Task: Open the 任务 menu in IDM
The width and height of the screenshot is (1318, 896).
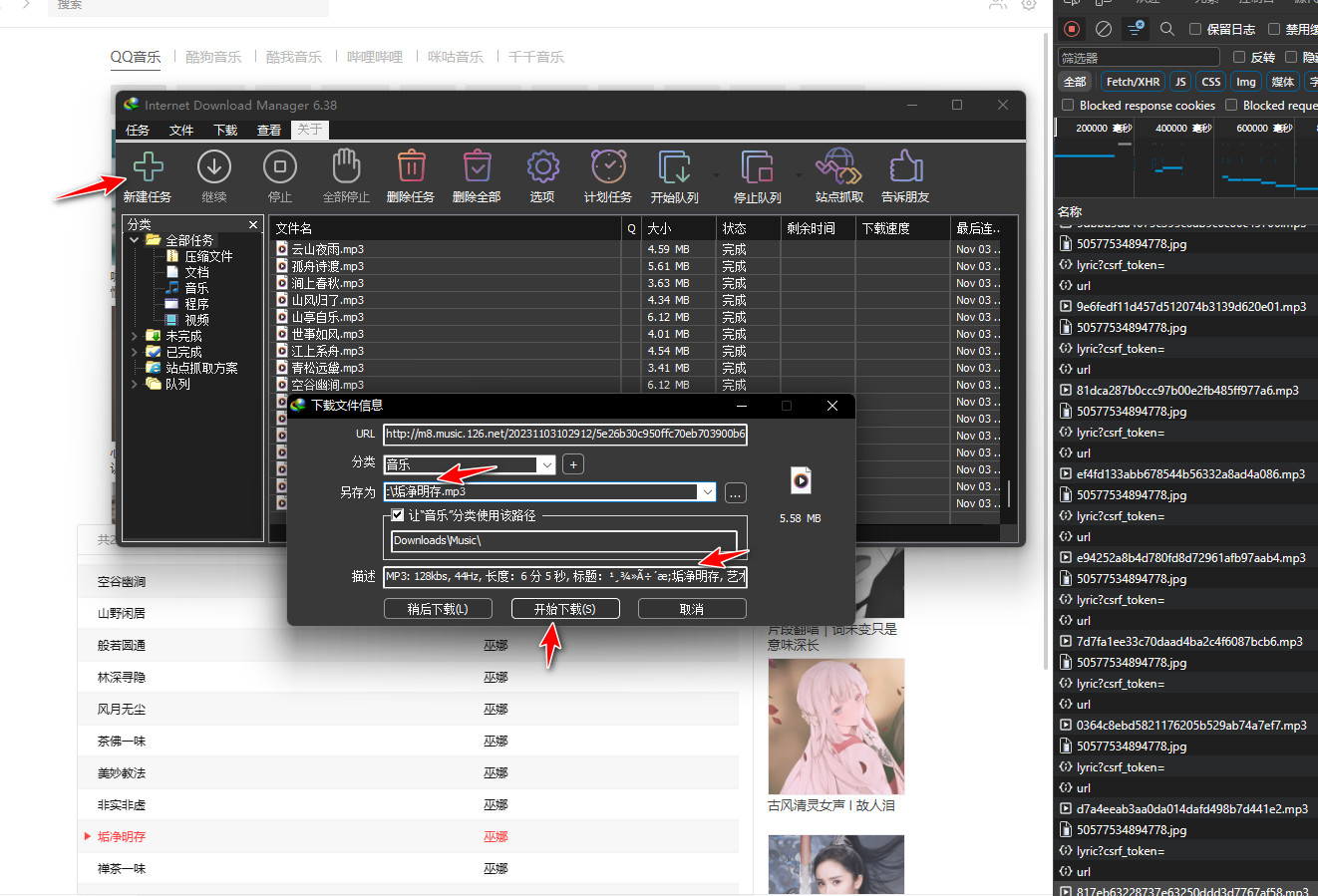Action: 138,130
